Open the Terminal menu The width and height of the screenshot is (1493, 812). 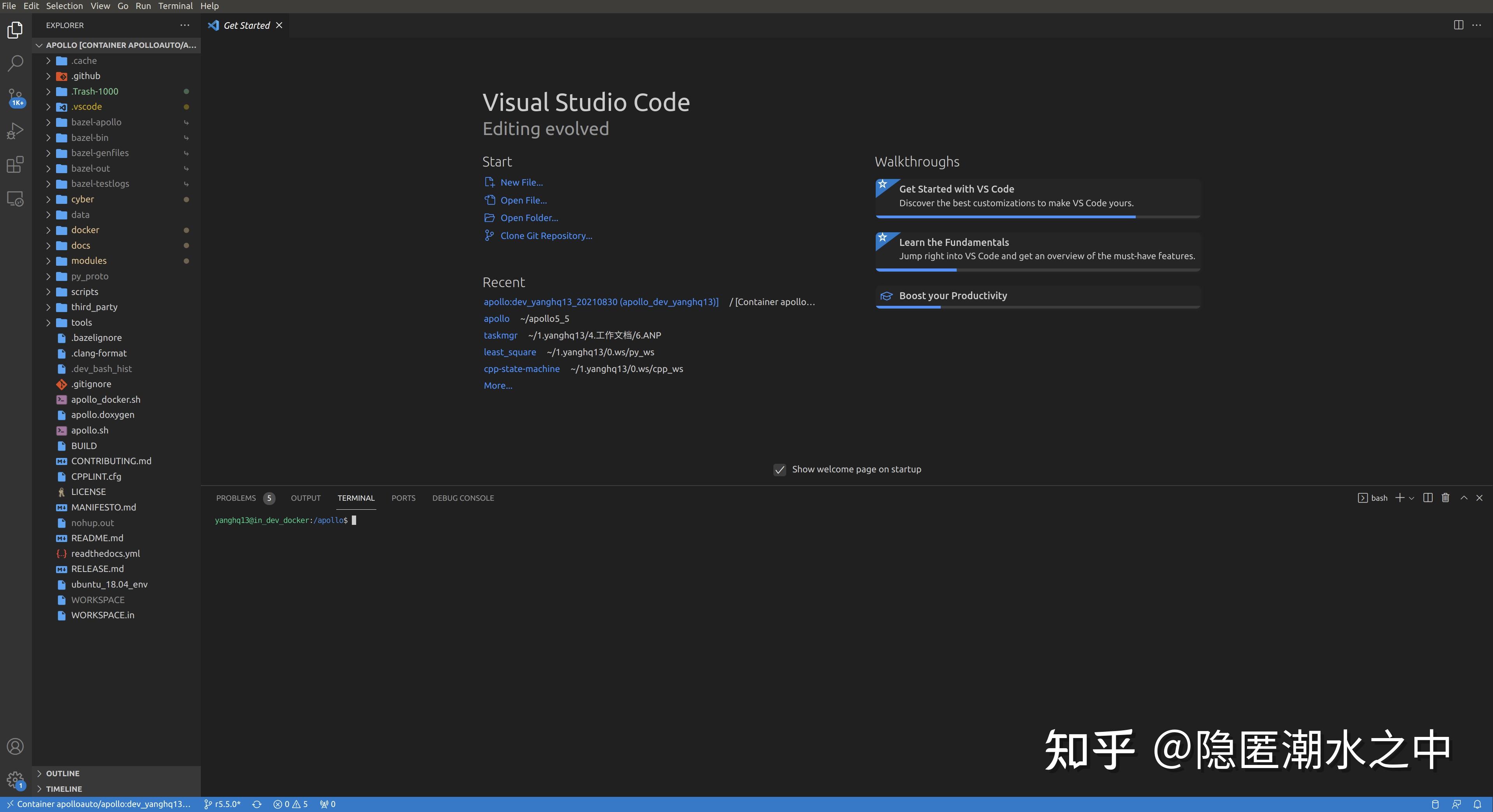pyautogui.click(x=175, y=6)
